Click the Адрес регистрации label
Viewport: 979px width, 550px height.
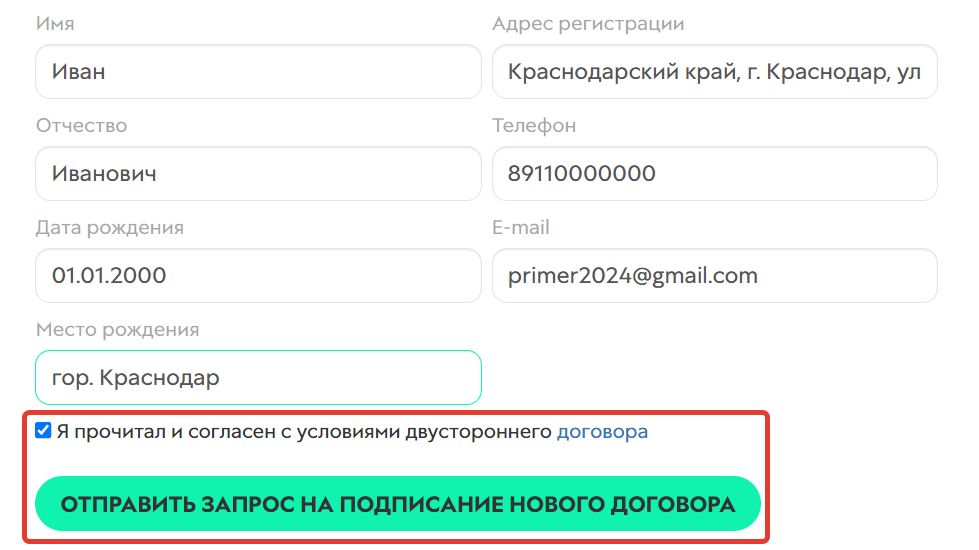[x=588, y=24]
